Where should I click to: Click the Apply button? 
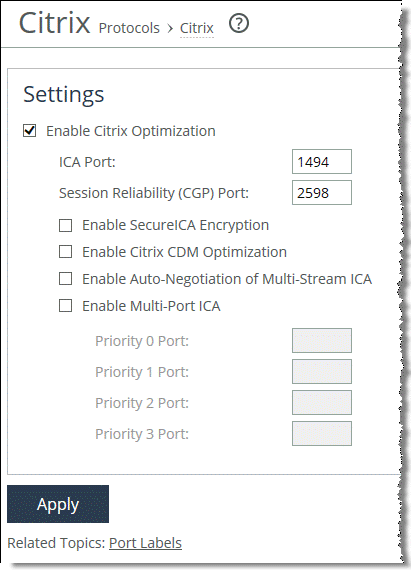point(58,504)
